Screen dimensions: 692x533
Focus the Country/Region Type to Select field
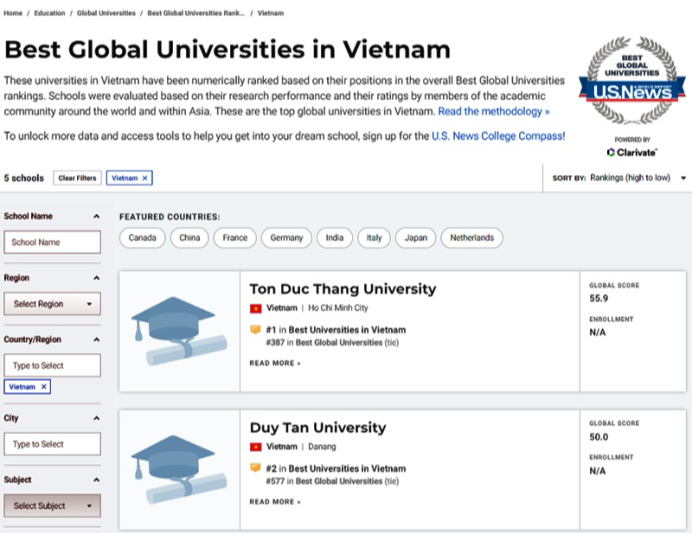(52, 365)
